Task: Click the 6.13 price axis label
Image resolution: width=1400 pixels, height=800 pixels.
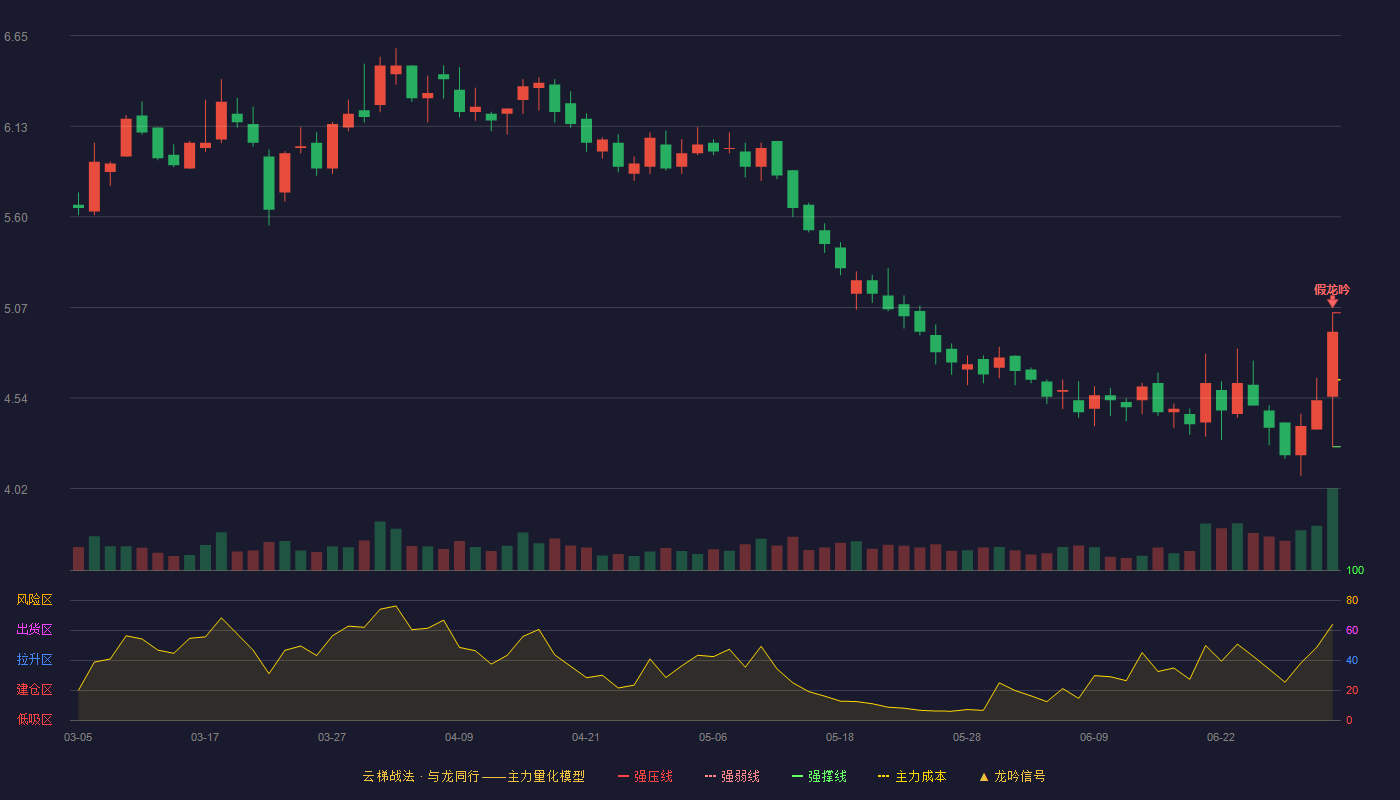Action: pyautogui.click(x=16, y=128)
